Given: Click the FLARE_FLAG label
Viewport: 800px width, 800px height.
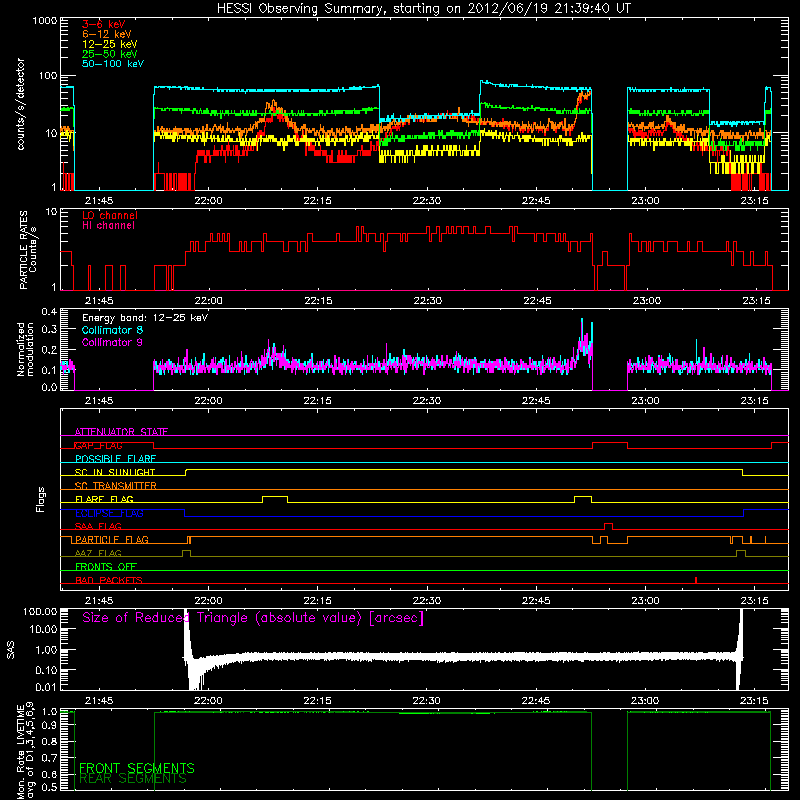Looking at the screenshot, I should point(104,499).
